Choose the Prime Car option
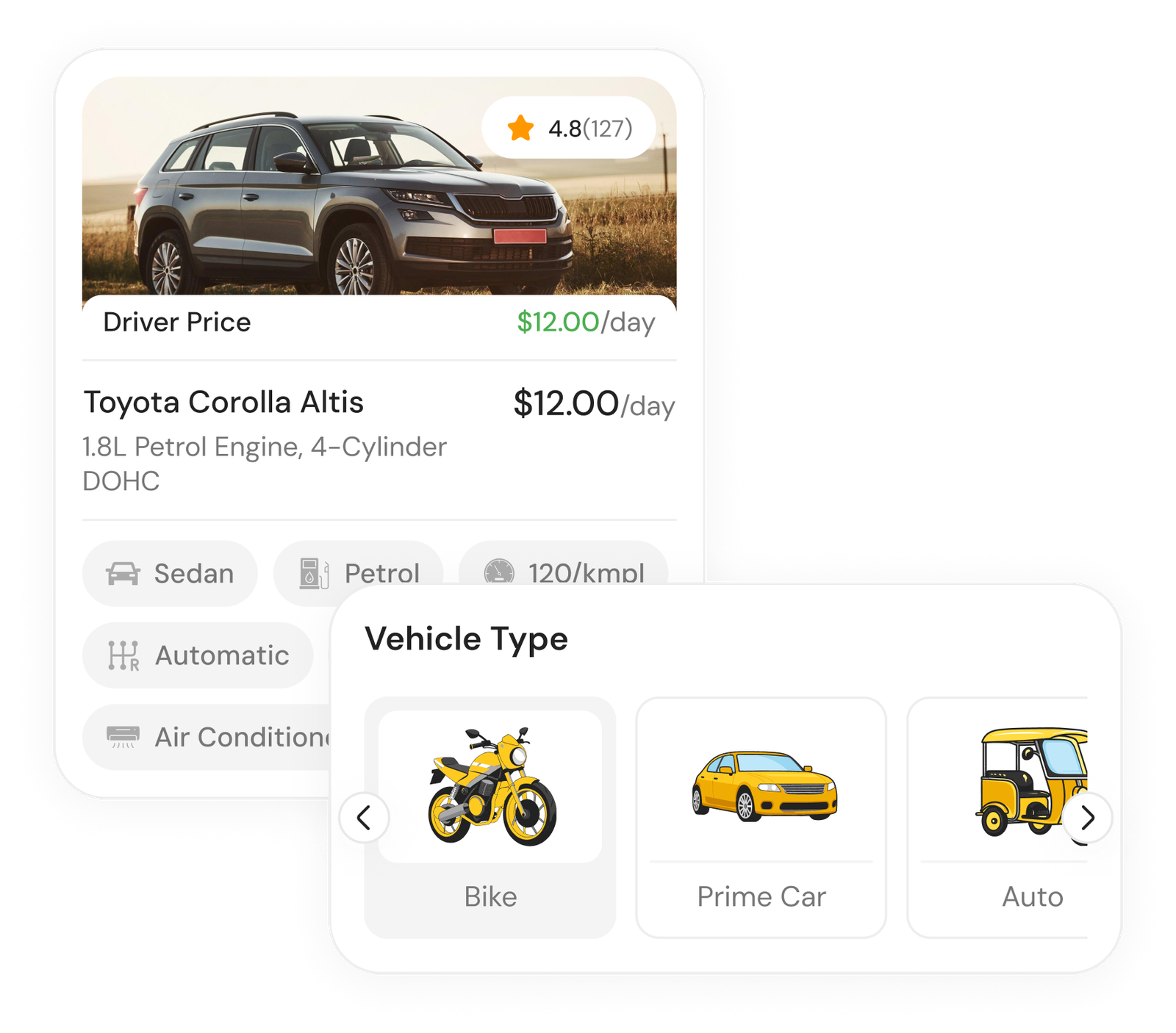Viewport: 1176px width, 1033px height. tap(761, 817)
